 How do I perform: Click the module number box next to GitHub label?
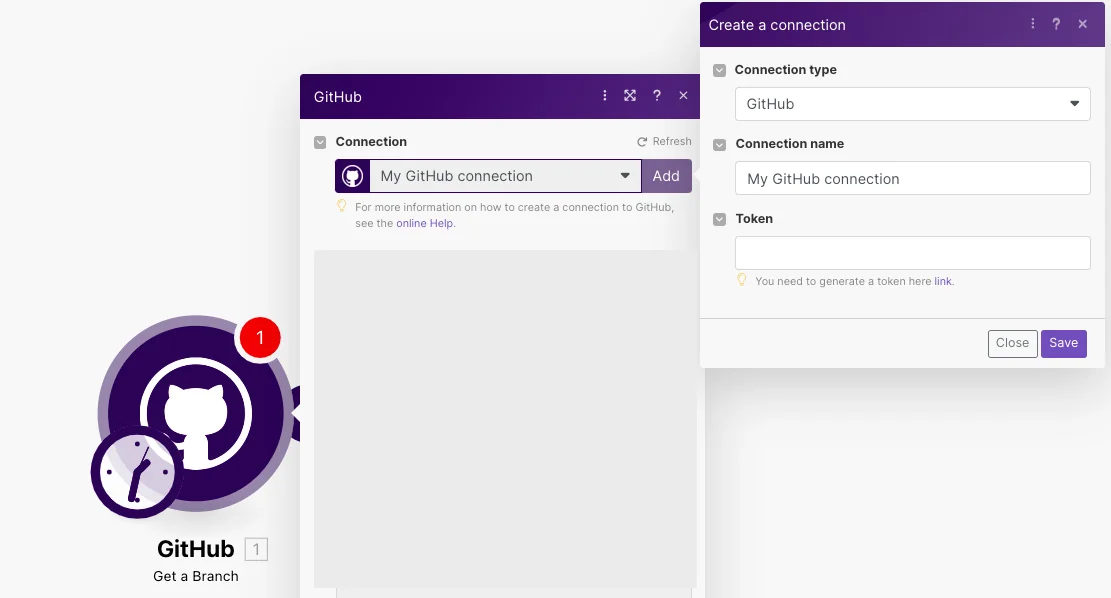pyautogui.click(x=256, y=549)
